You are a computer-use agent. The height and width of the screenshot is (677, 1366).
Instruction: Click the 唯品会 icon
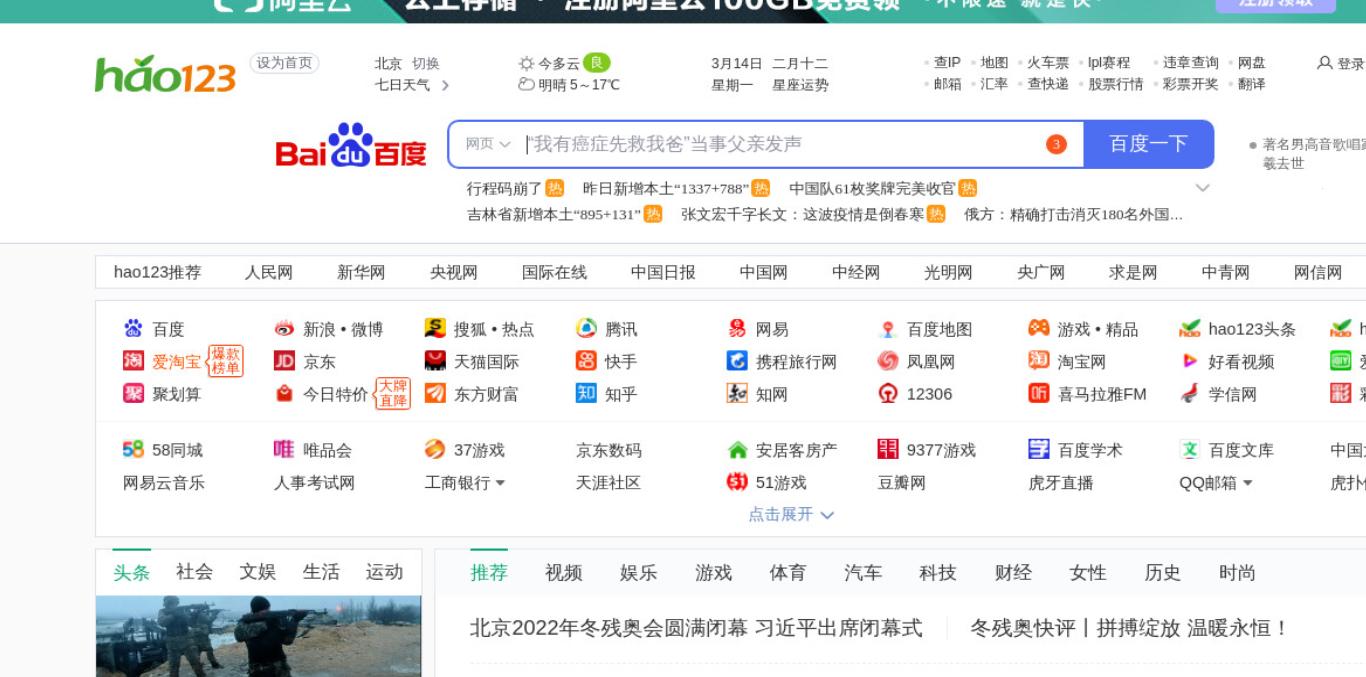[x=284, y=450]
